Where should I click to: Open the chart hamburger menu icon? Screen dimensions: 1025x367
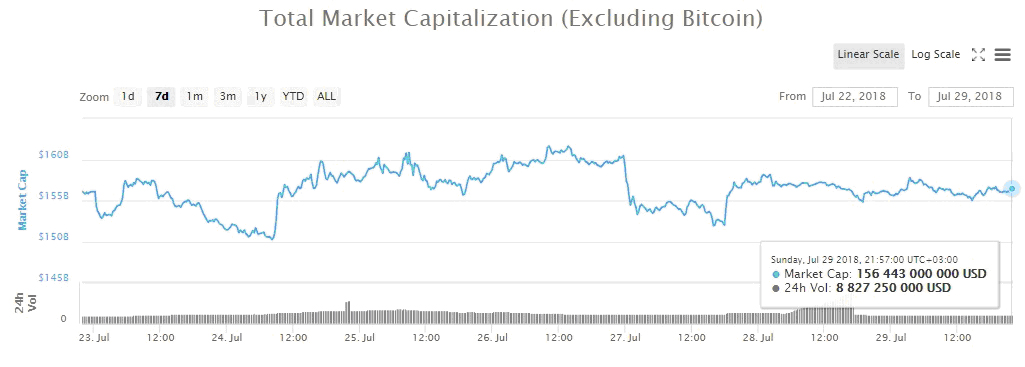coord(1003,55)
